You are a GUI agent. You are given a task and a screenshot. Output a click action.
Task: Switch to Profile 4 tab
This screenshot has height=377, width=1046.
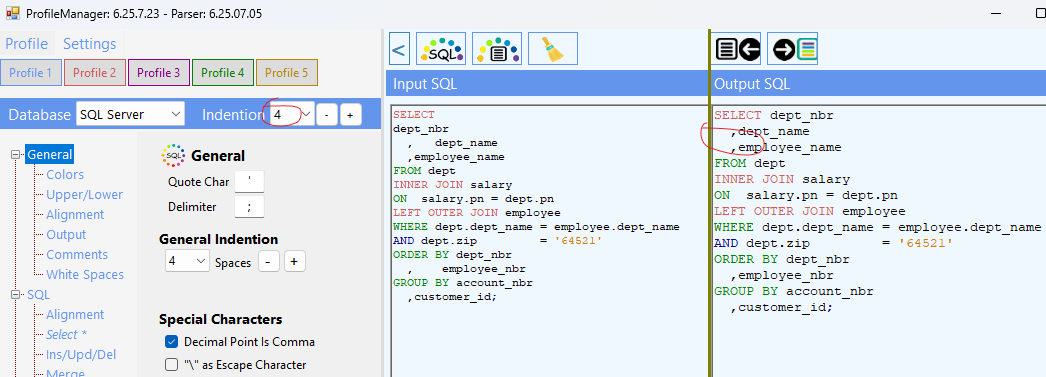(x=223, y=73)
